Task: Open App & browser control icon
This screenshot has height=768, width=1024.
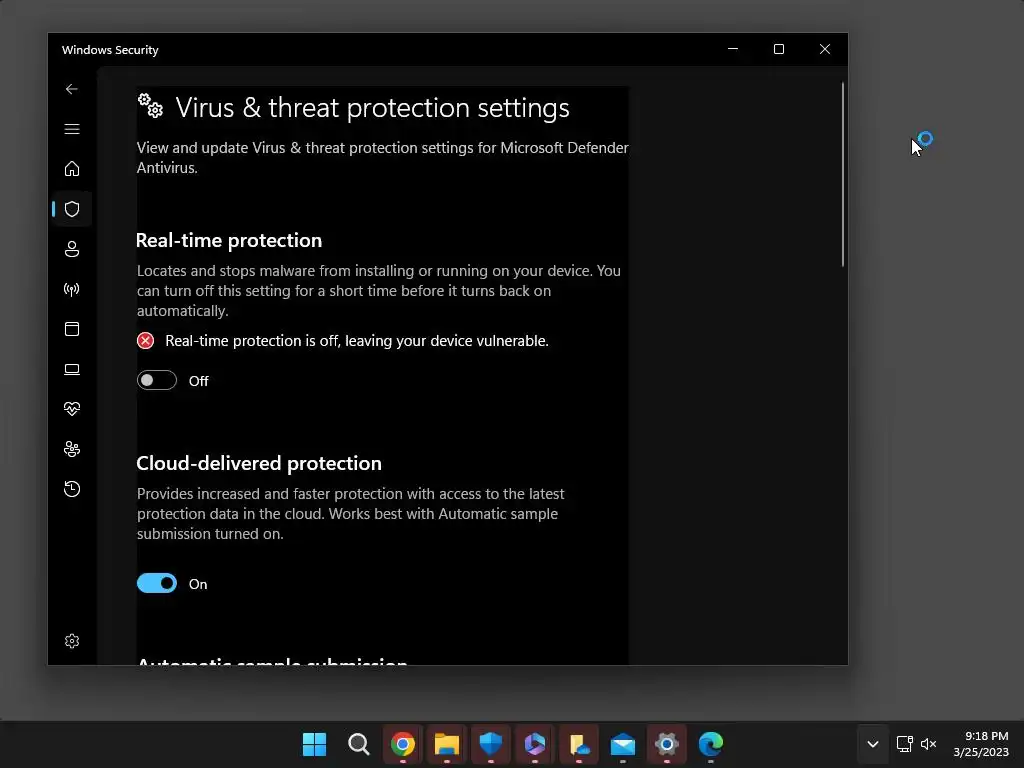Action: click(72, 329)
